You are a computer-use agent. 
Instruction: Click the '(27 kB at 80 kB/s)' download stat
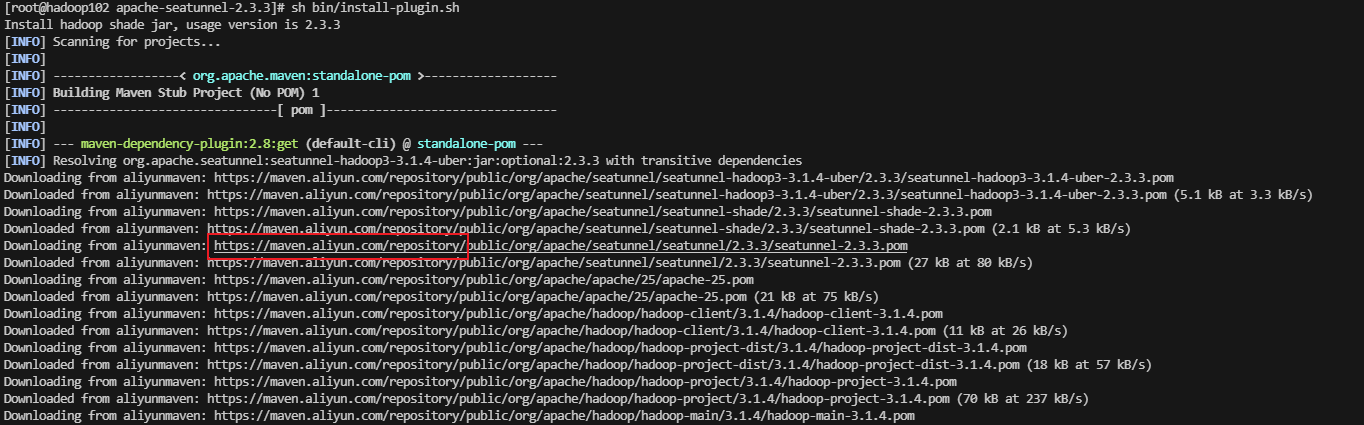click(970, 262)
